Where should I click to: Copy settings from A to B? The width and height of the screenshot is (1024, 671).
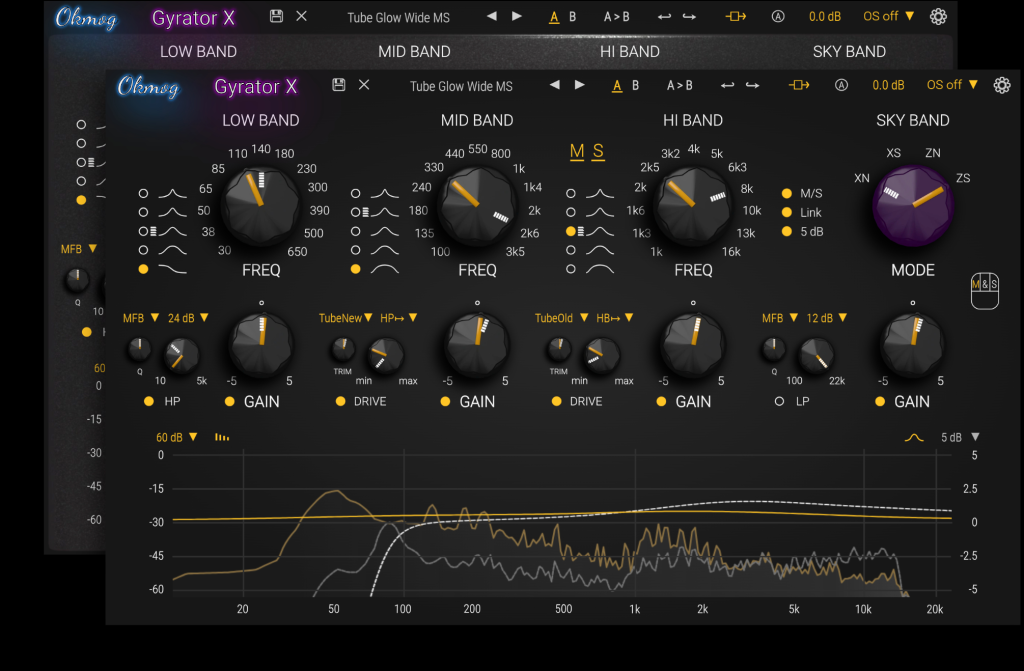tap(681, 85)
